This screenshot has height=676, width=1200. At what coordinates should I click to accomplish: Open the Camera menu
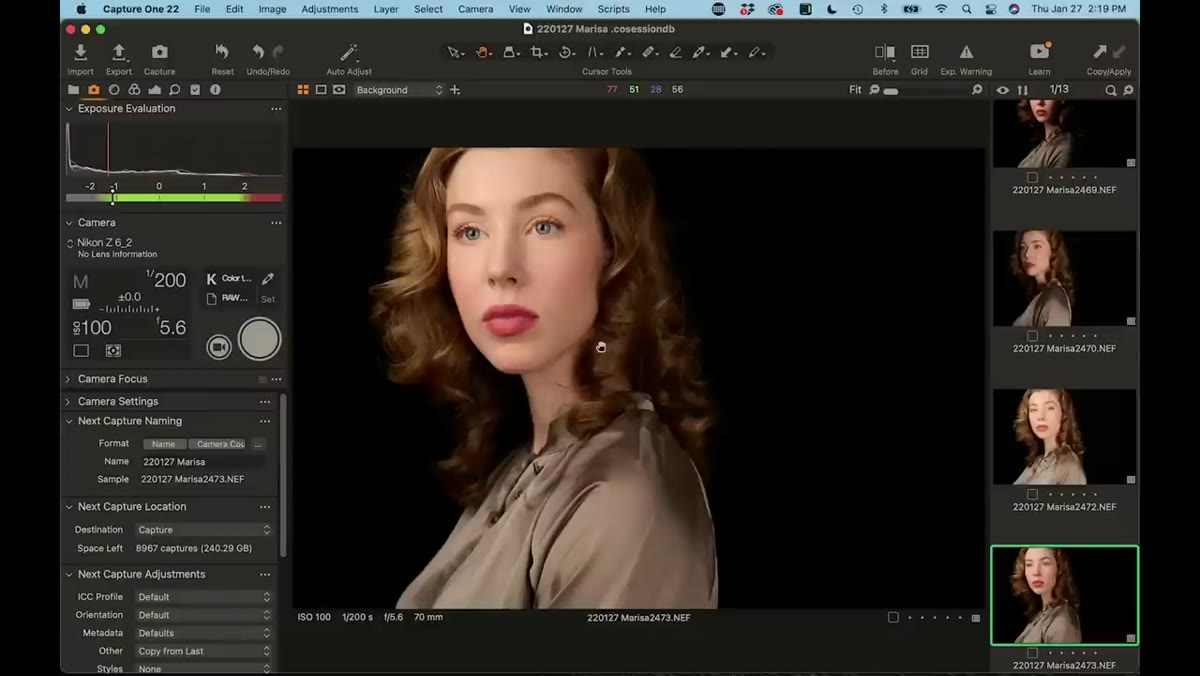pos(475,9)
